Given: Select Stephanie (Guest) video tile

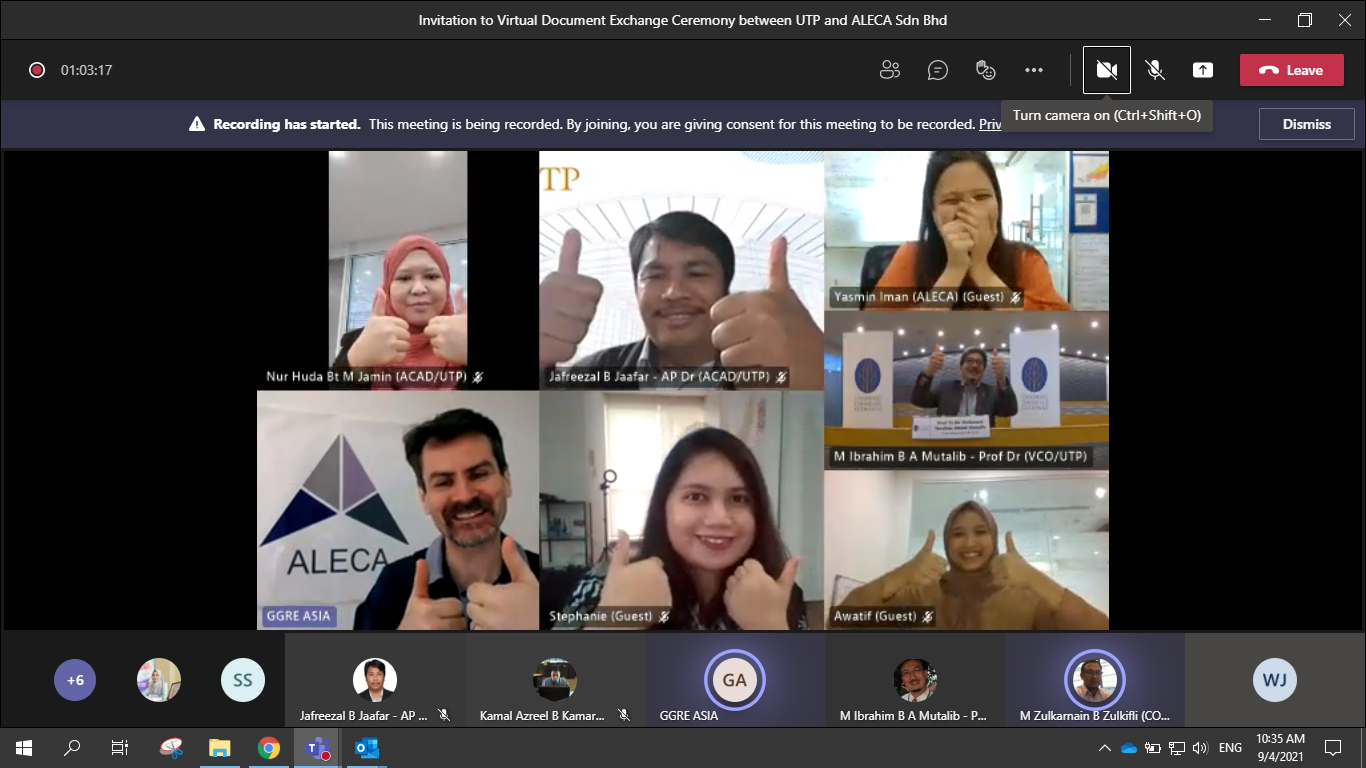Looking at the screenshot, I should click(682, 510).
